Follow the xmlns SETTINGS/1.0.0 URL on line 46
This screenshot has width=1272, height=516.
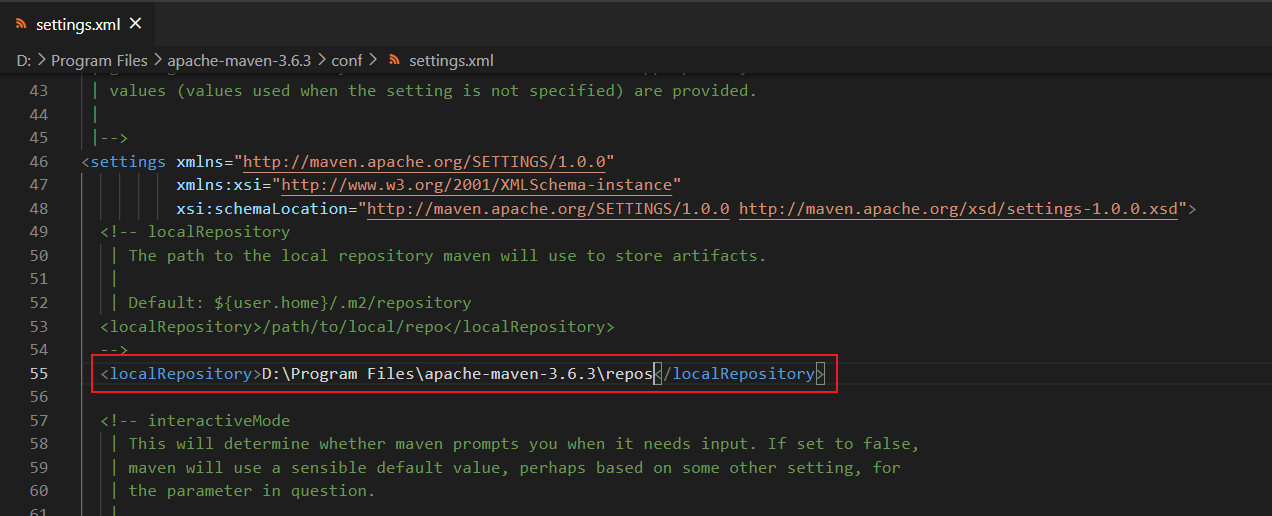coord(428,161)
